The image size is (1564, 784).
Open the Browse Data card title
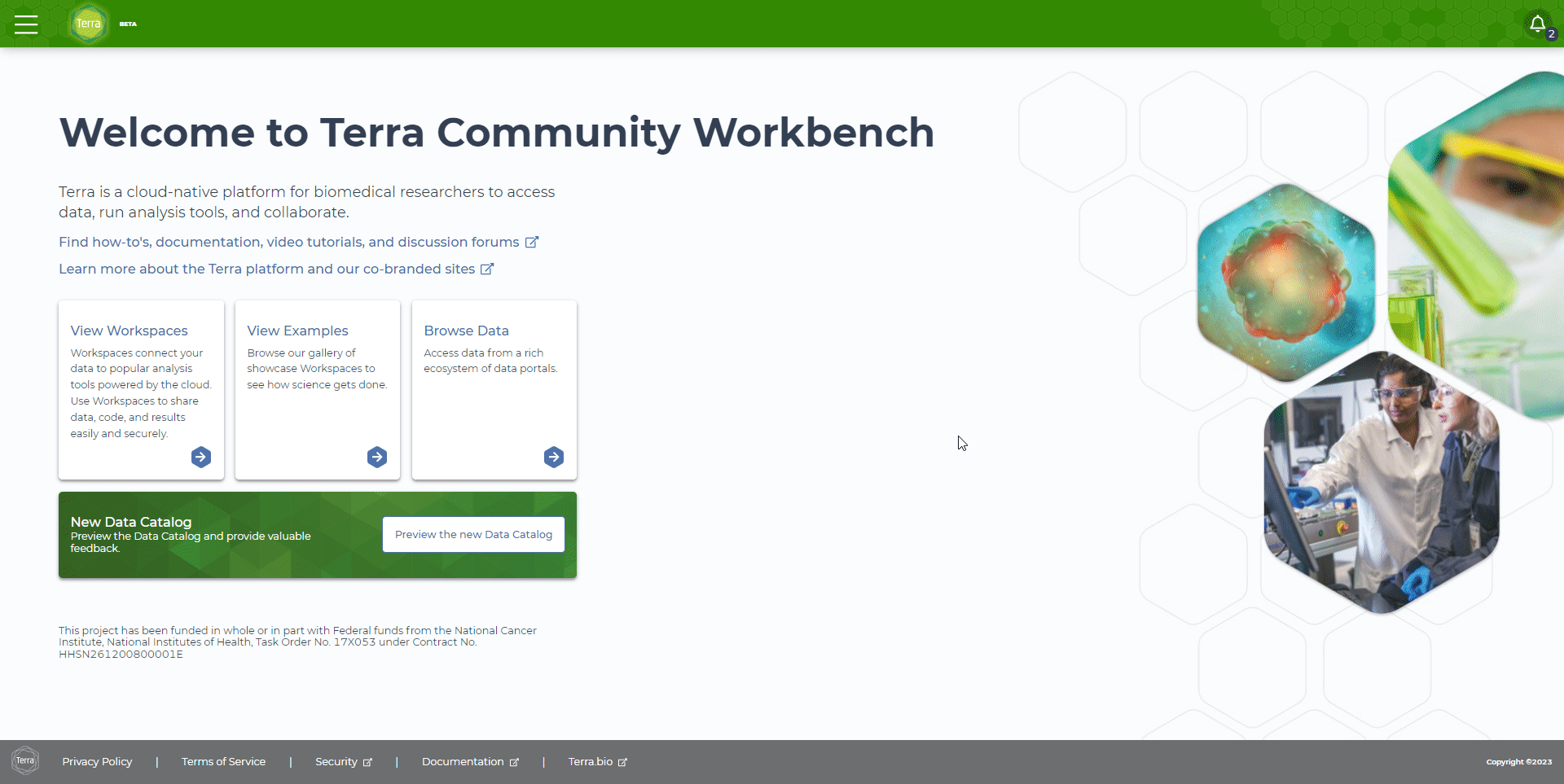coord(466,331)
